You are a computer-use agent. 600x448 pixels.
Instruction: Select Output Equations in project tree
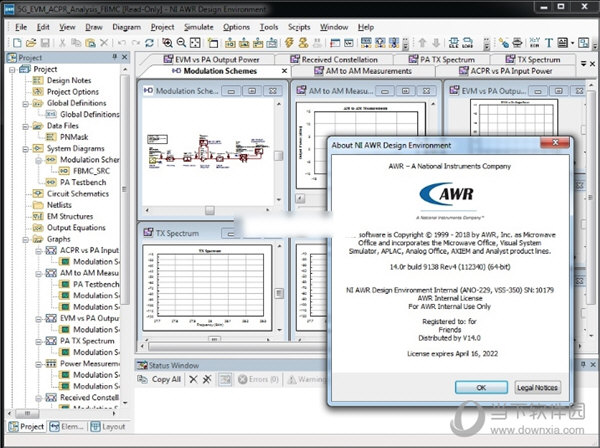pos(76,228)
